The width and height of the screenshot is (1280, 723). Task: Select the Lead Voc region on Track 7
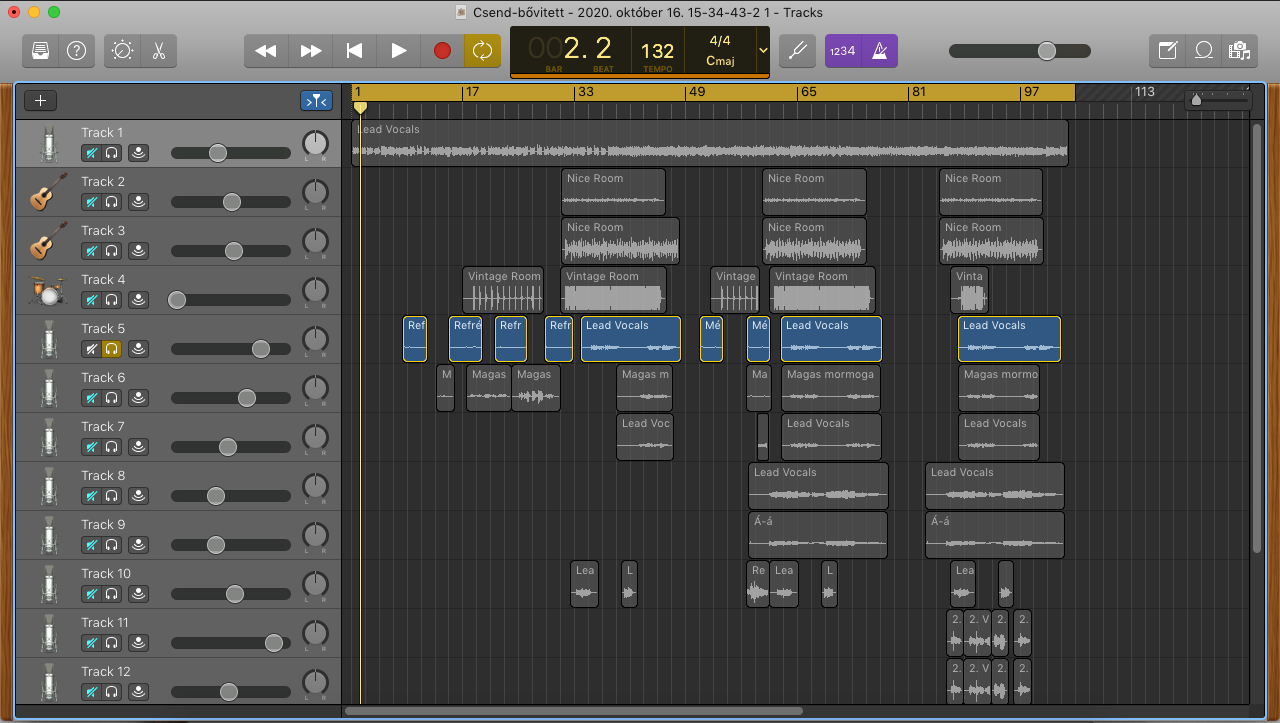(x=645, y=437)
